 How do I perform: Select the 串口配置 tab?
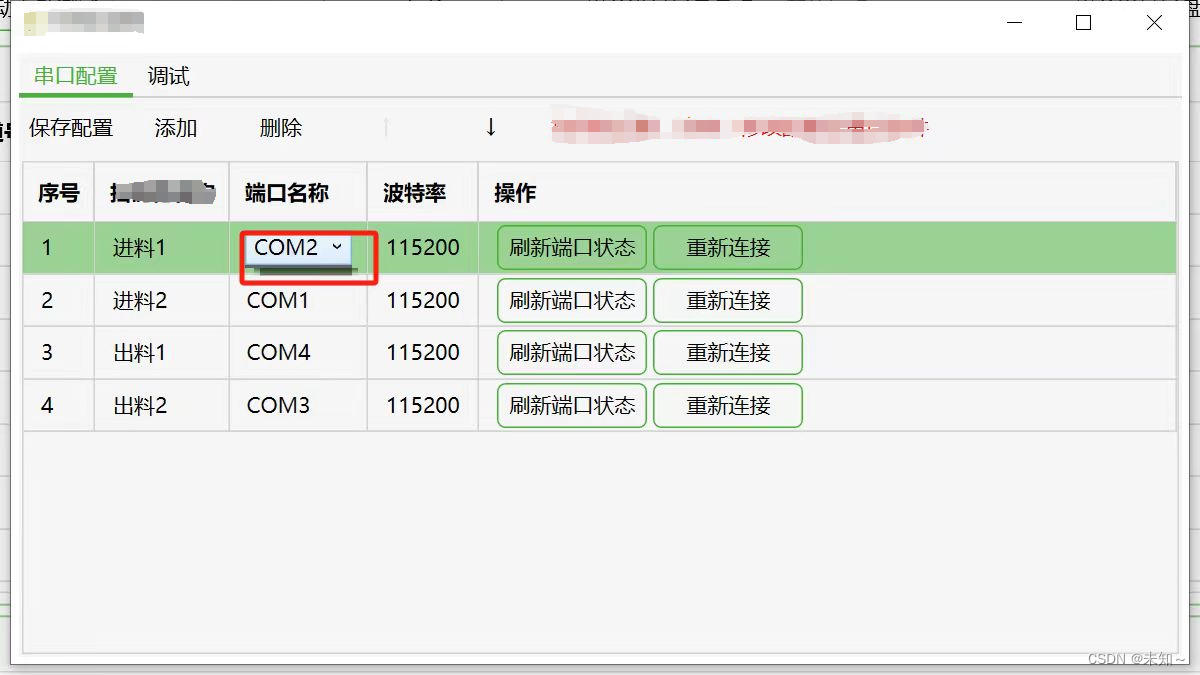(76, 76)
